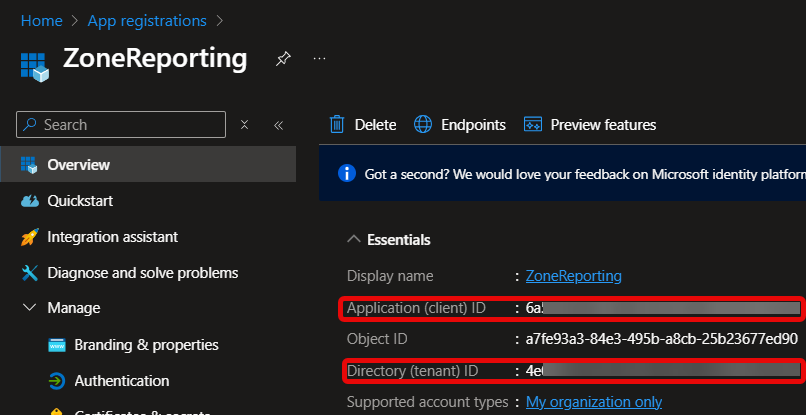Click the globe Endpoints icon
The height and width of the screenshot is (415, 806).
tap(423, 124)
